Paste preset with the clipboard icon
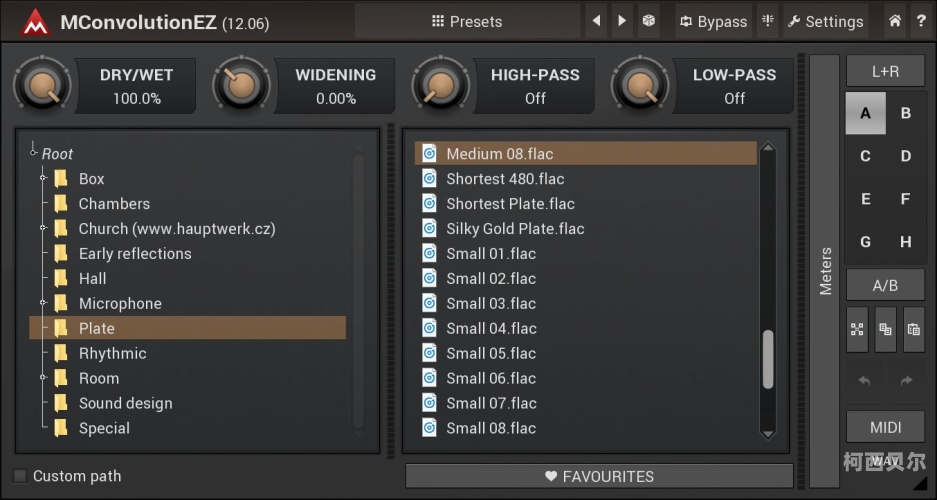937x500 pixels. 914,329
